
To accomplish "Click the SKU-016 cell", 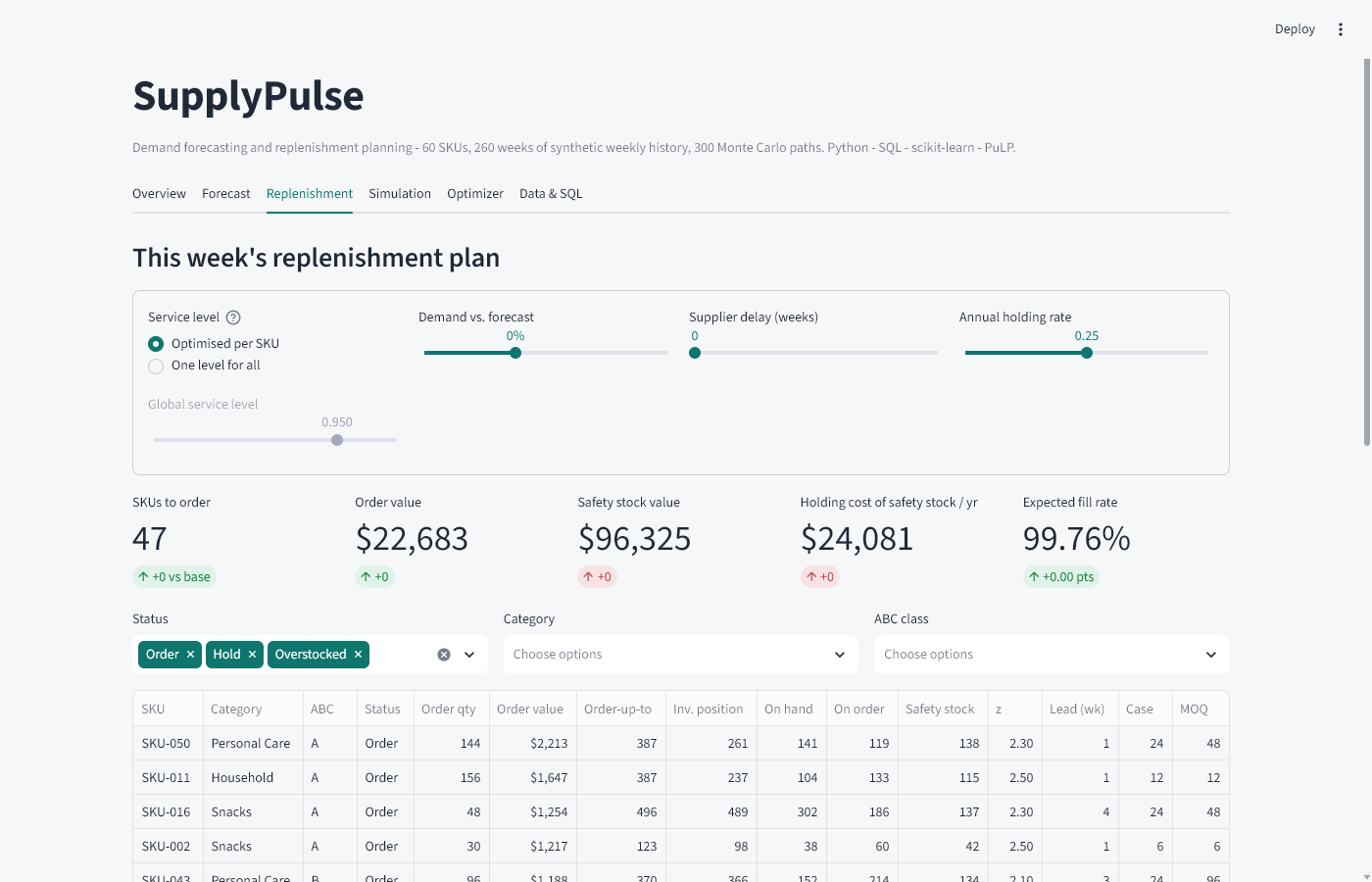I will click(168, 811).
